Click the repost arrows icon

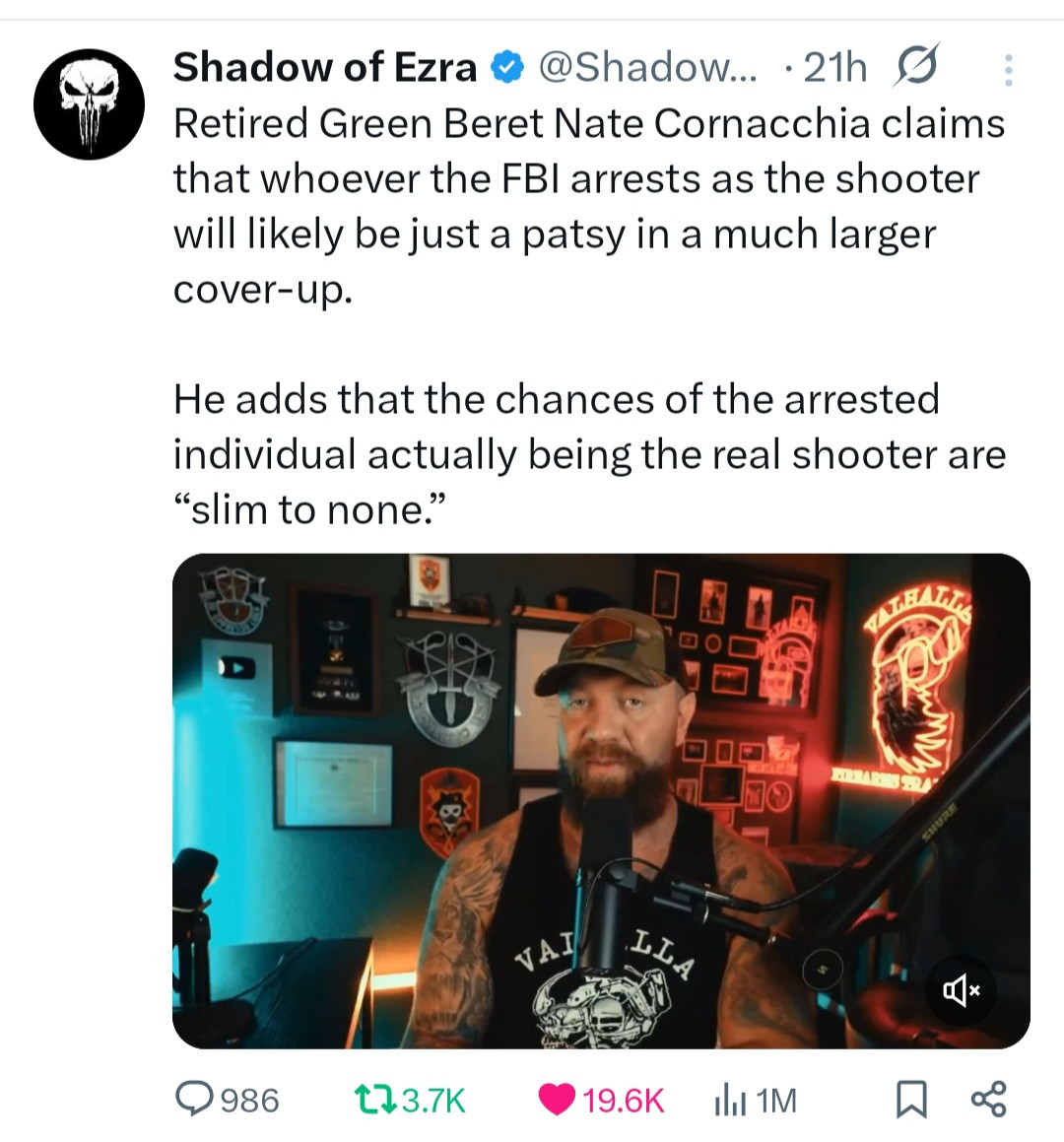click(375, 1099)
